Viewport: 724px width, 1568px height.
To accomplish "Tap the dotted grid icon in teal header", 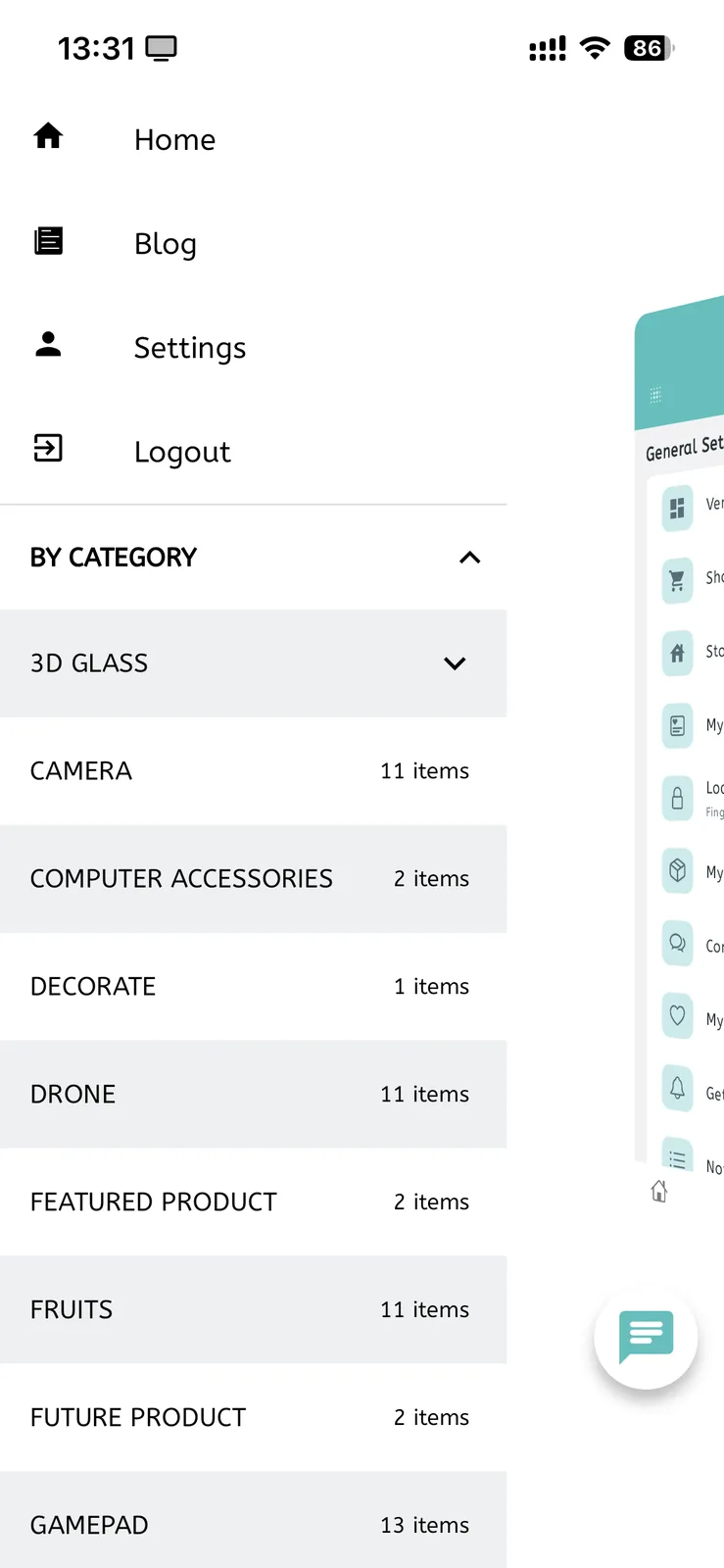I will (x=655, y=395).
